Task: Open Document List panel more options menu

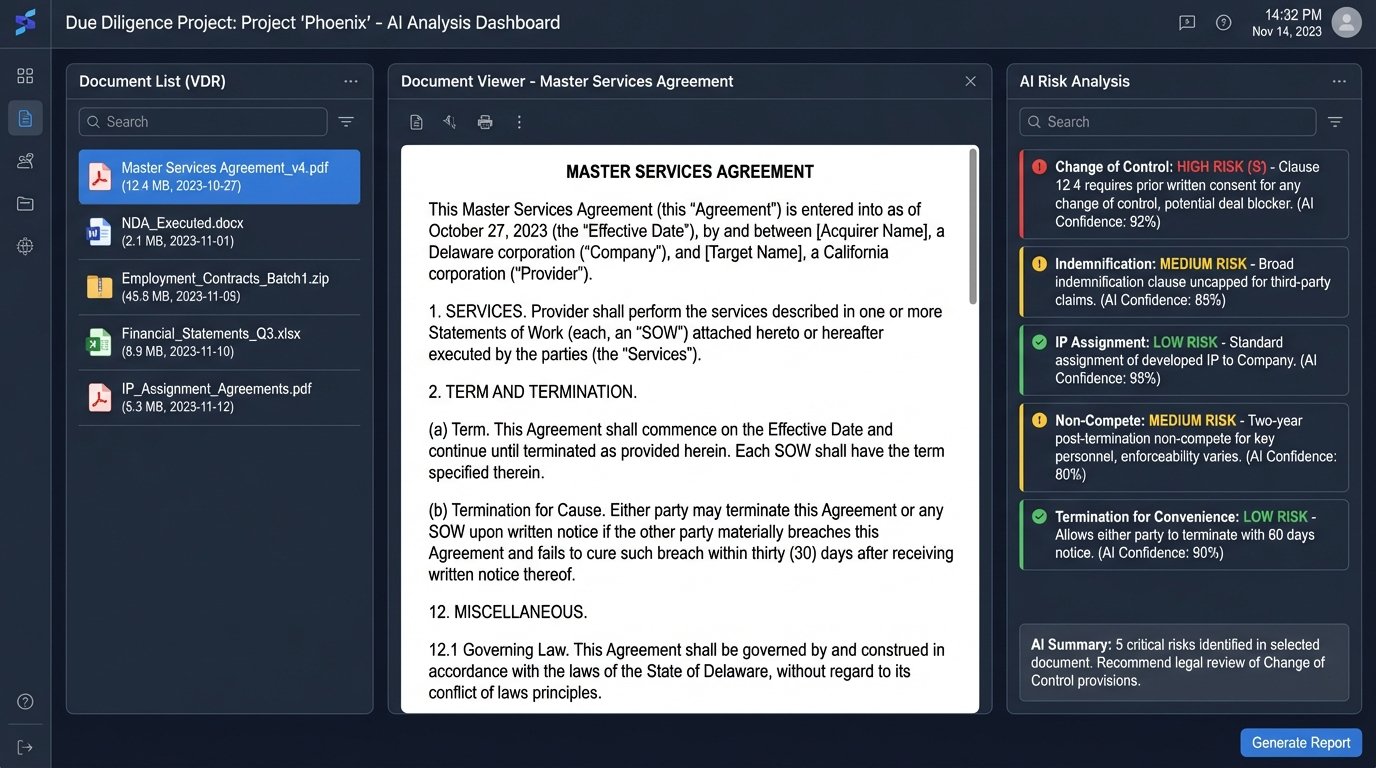Action: click(x=350, y=82)
